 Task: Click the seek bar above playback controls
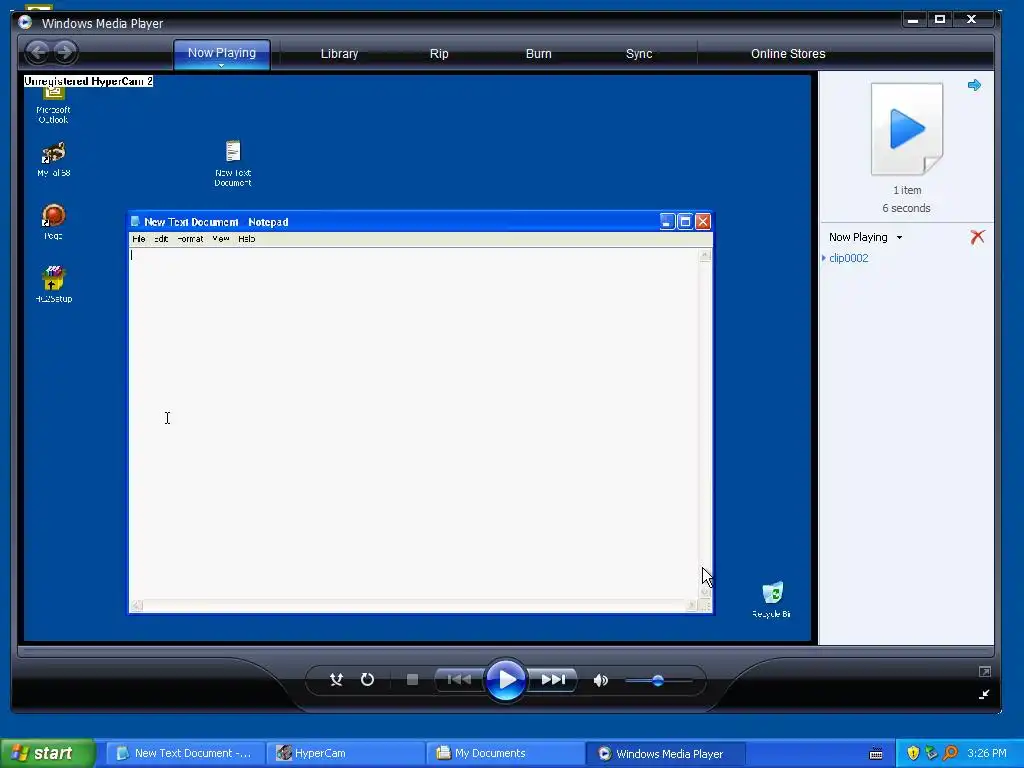505,651
